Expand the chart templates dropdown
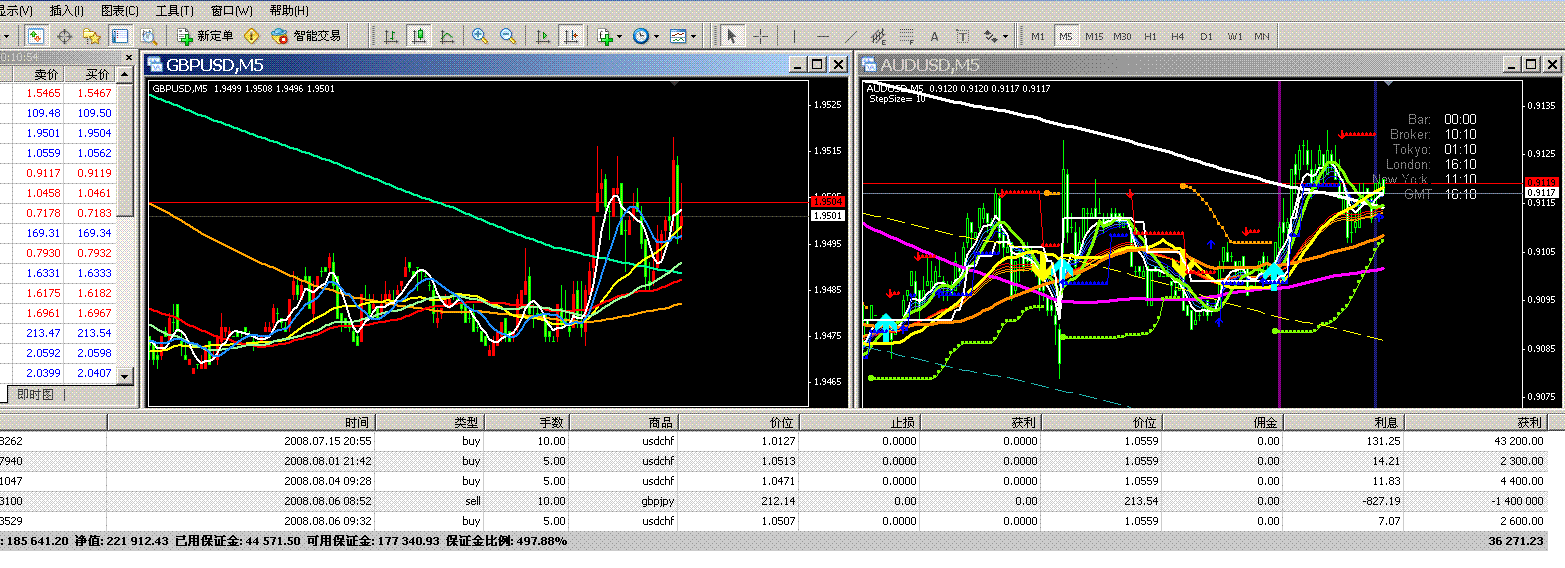1565x568 pixels. (695, 36)
